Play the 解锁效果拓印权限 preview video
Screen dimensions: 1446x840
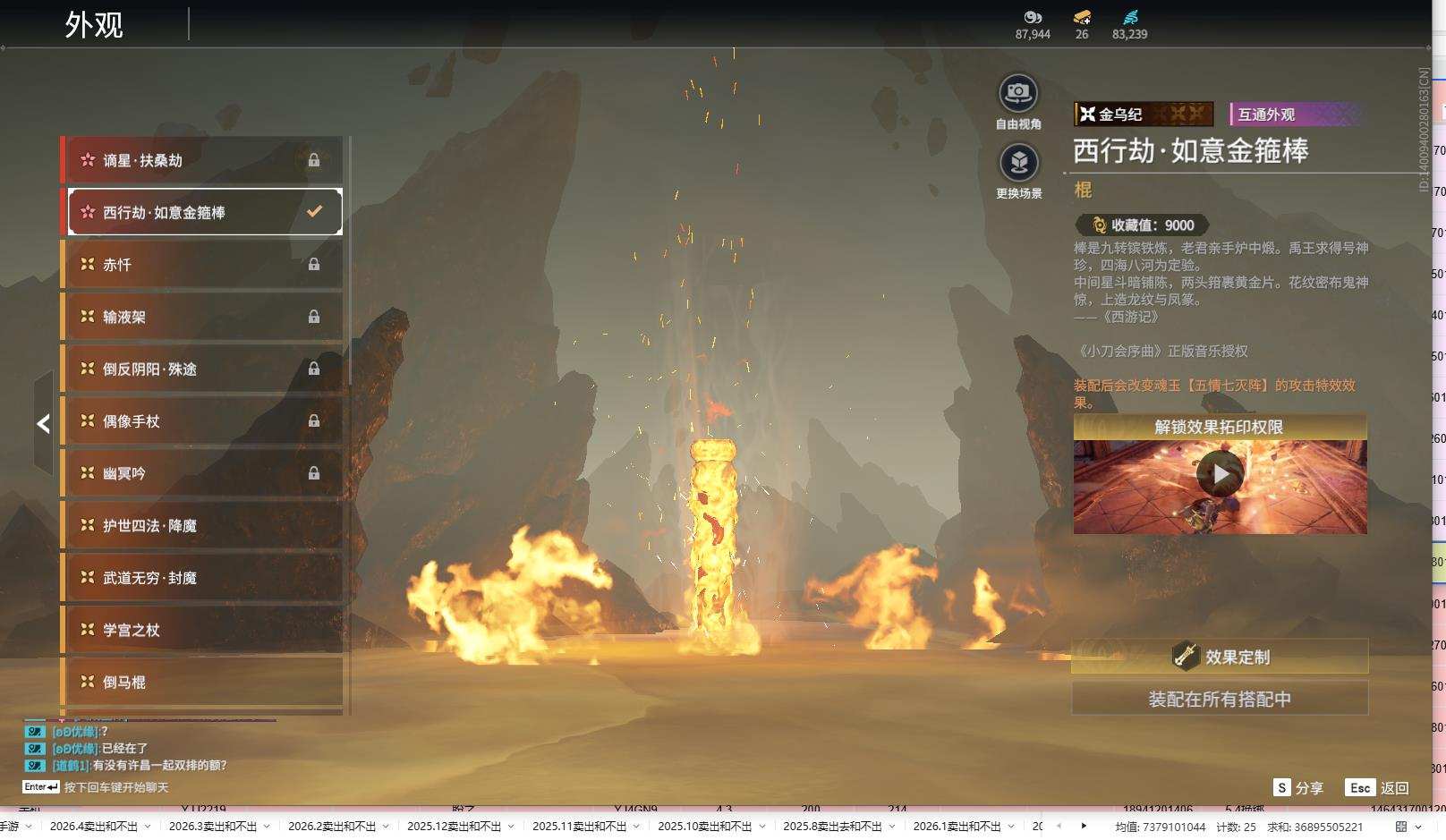(x=1220, y=474)
